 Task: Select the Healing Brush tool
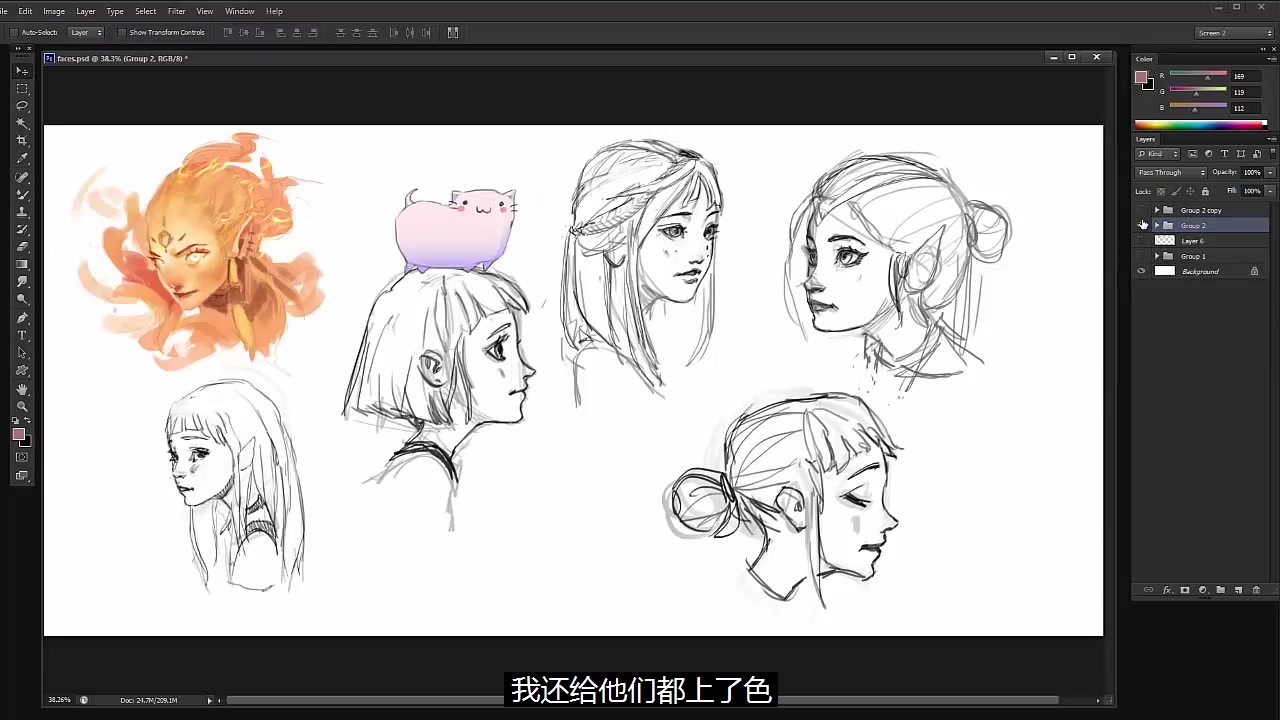pyautogui.click(x=22, y=177)
